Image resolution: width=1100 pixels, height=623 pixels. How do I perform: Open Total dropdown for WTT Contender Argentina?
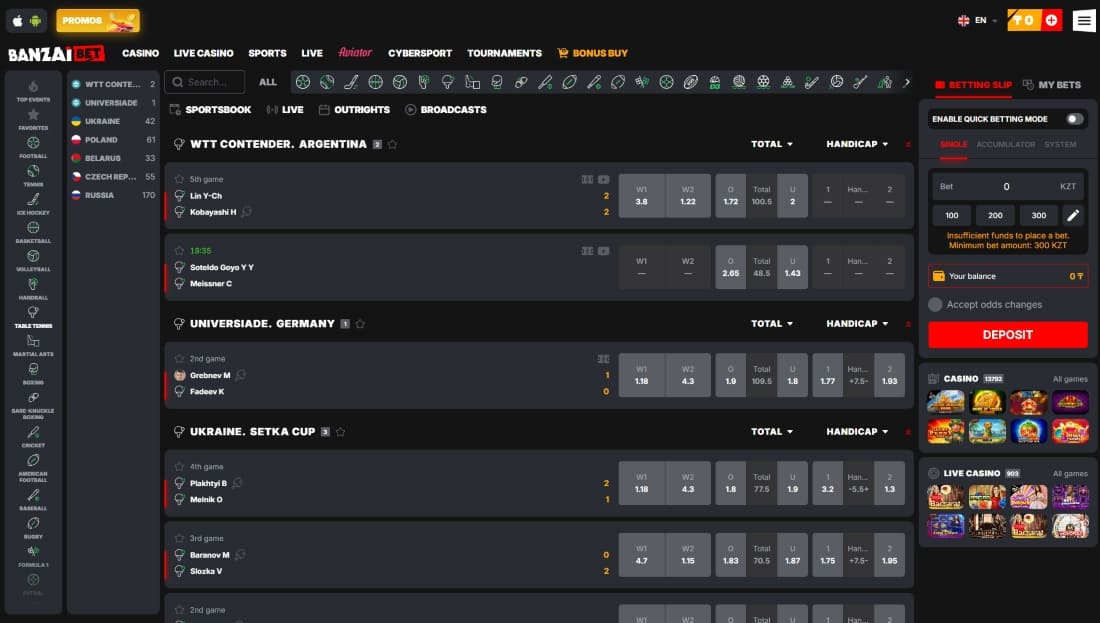[772, 144]
